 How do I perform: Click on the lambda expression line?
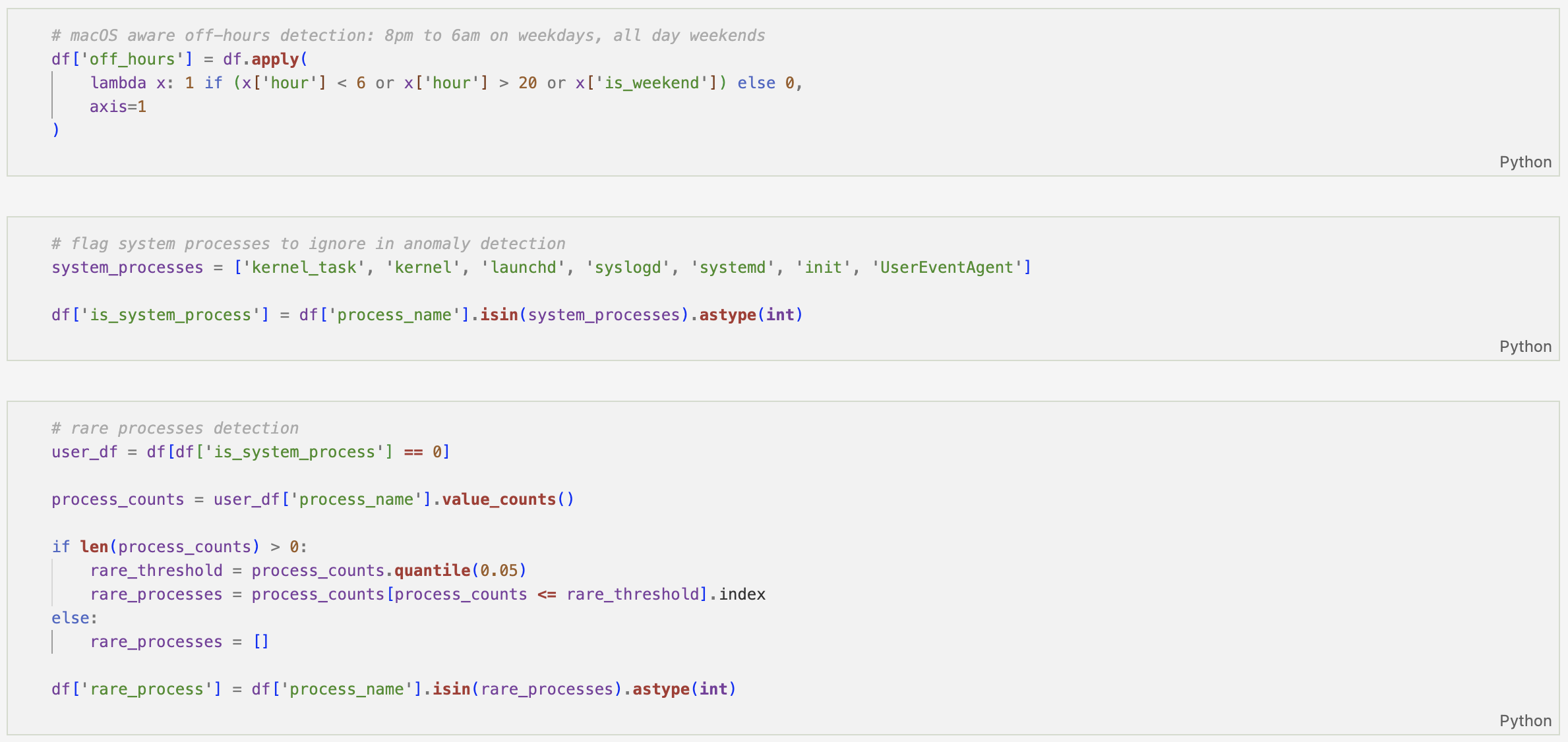point(446,83)
